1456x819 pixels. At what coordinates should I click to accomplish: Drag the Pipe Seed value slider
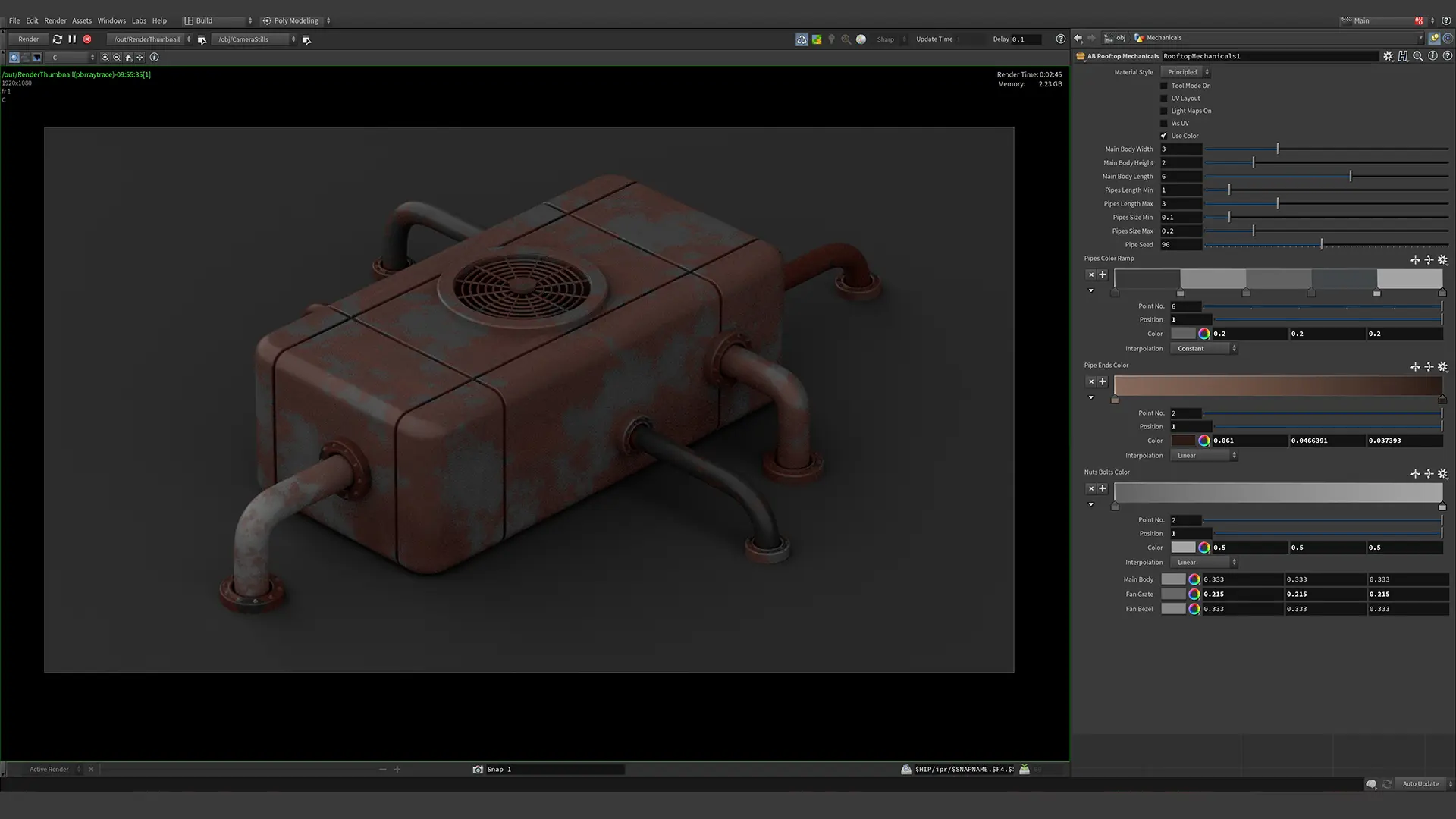click(1322, 244)
